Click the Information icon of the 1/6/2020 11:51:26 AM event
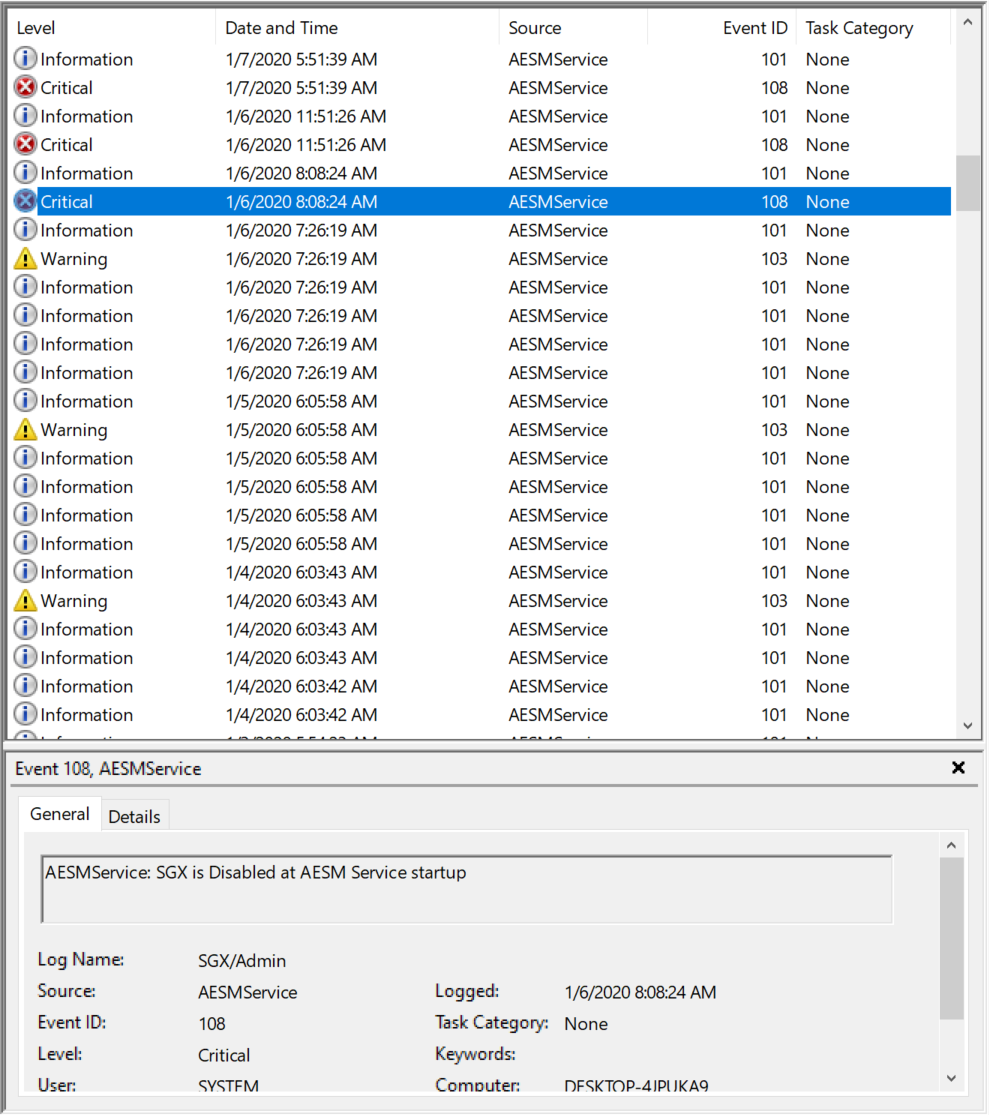Viewport: 989px width, 1115px height. (25, 115)
